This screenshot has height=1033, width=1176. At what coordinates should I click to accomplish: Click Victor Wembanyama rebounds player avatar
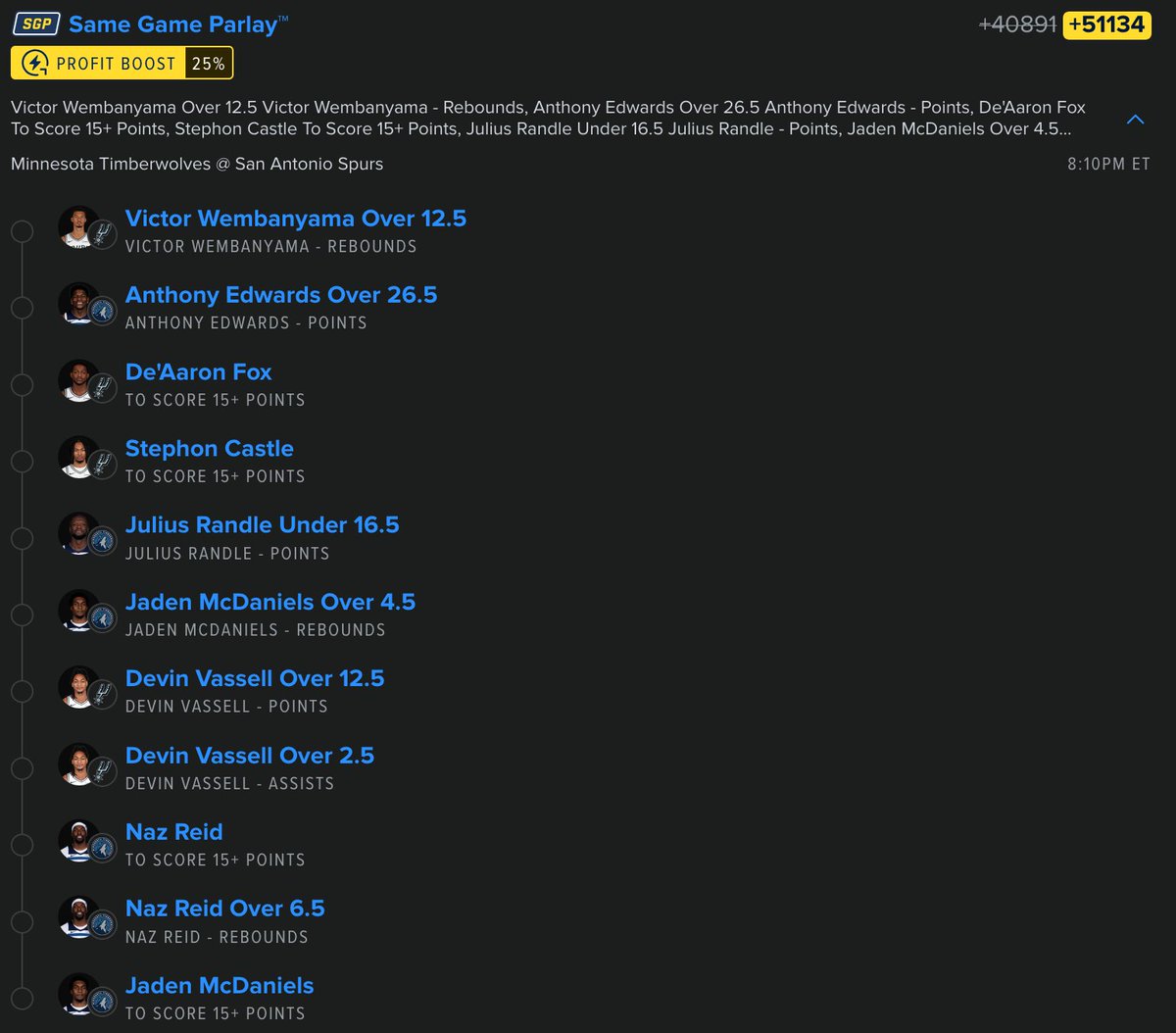point(78,226)
